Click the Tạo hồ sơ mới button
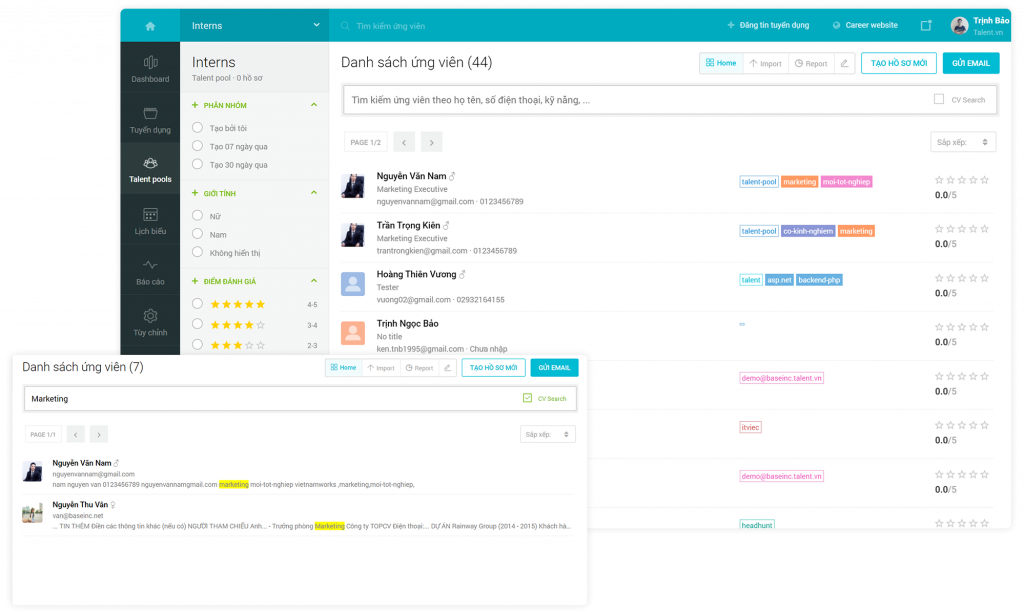The height and width of the screenshot is (613, 1024). pos(898,63)
